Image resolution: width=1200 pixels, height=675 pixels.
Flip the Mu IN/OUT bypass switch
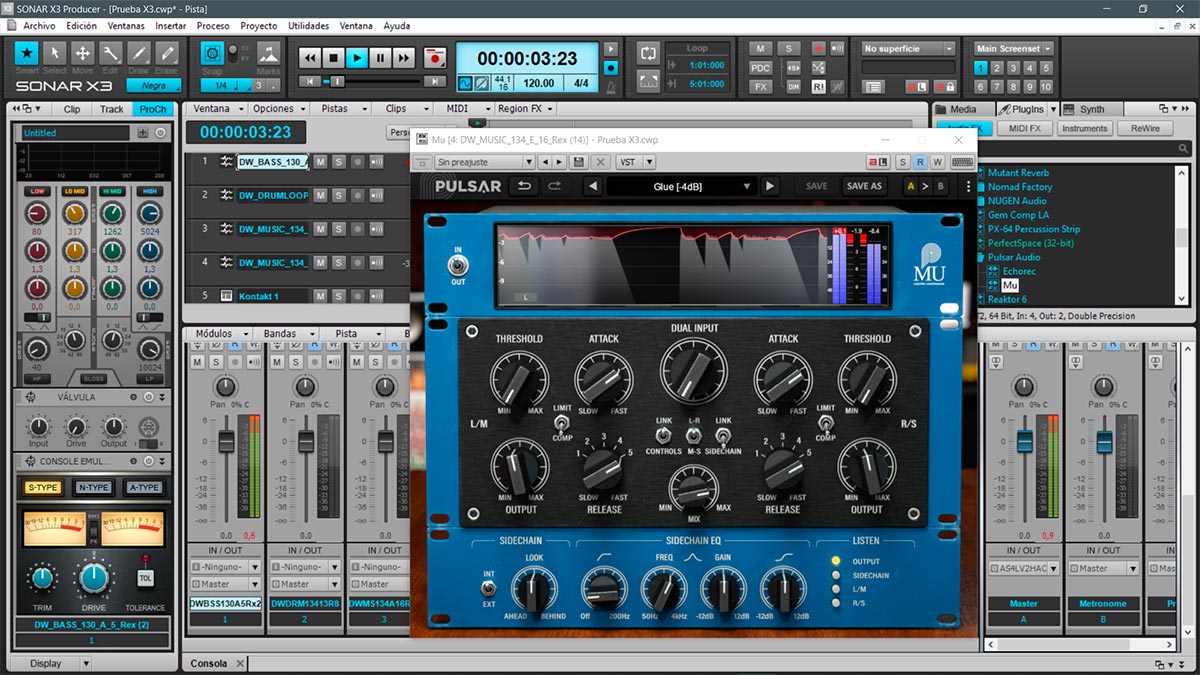click(x=459, y=265)
